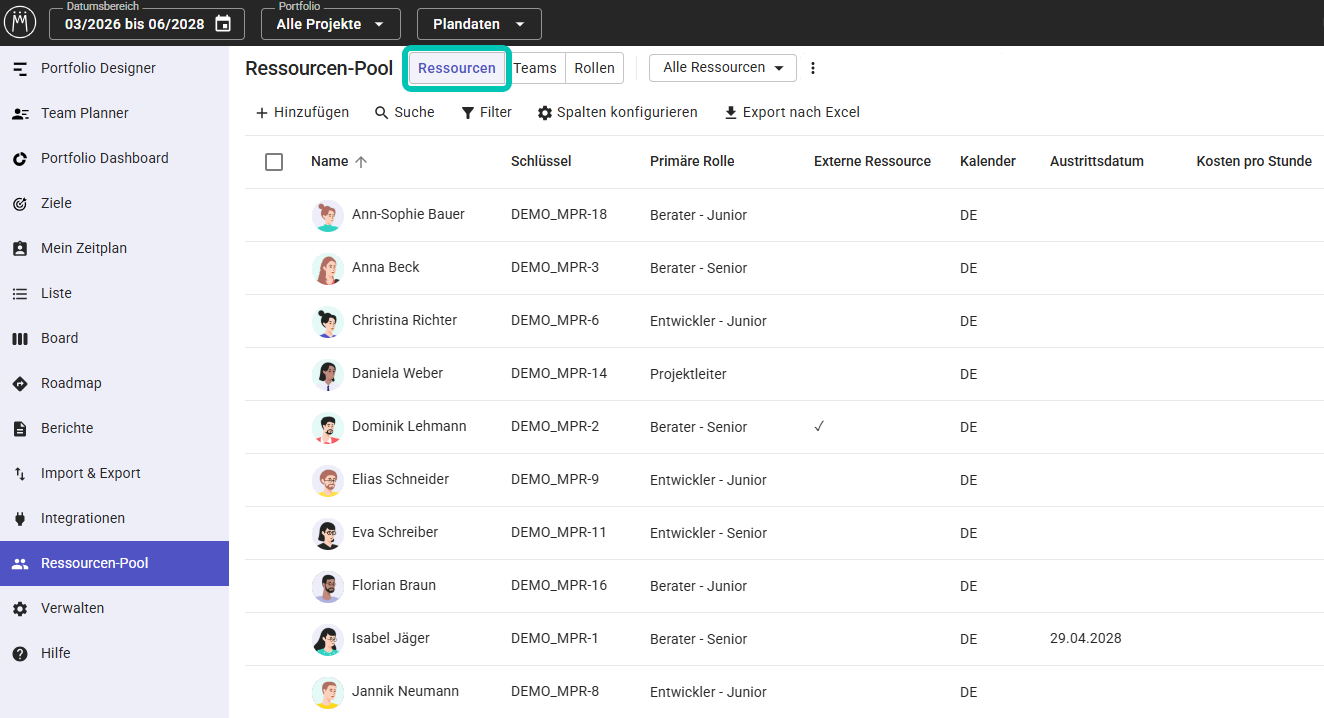Click the Liste sidebar icon

pyautogui.click(x=20, y=294)
